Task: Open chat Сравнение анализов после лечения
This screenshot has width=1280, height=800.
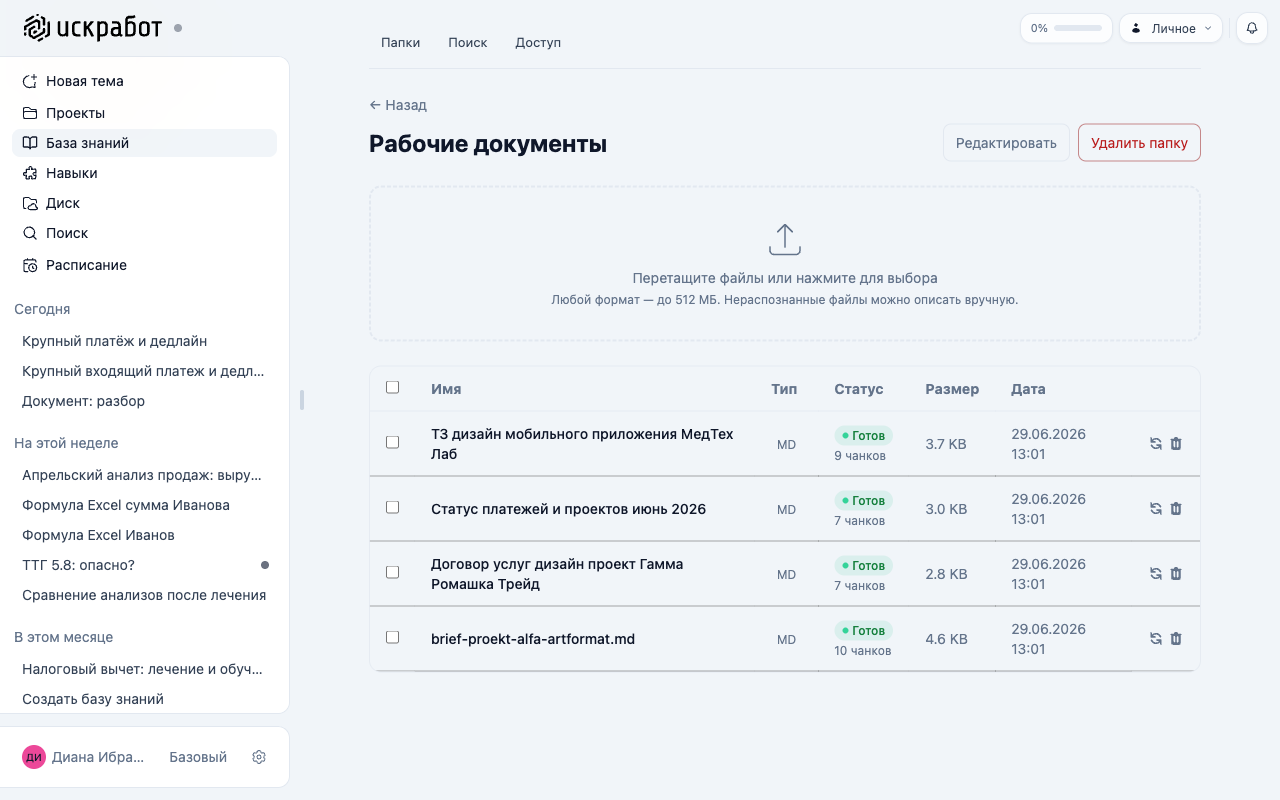Action: pyautogui.click(x=144, y=595)
